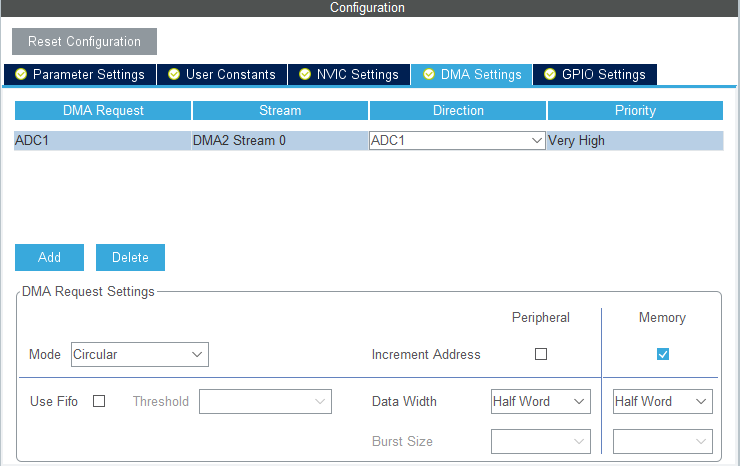Select the DMA Settings tab

(x=471, y=75)
